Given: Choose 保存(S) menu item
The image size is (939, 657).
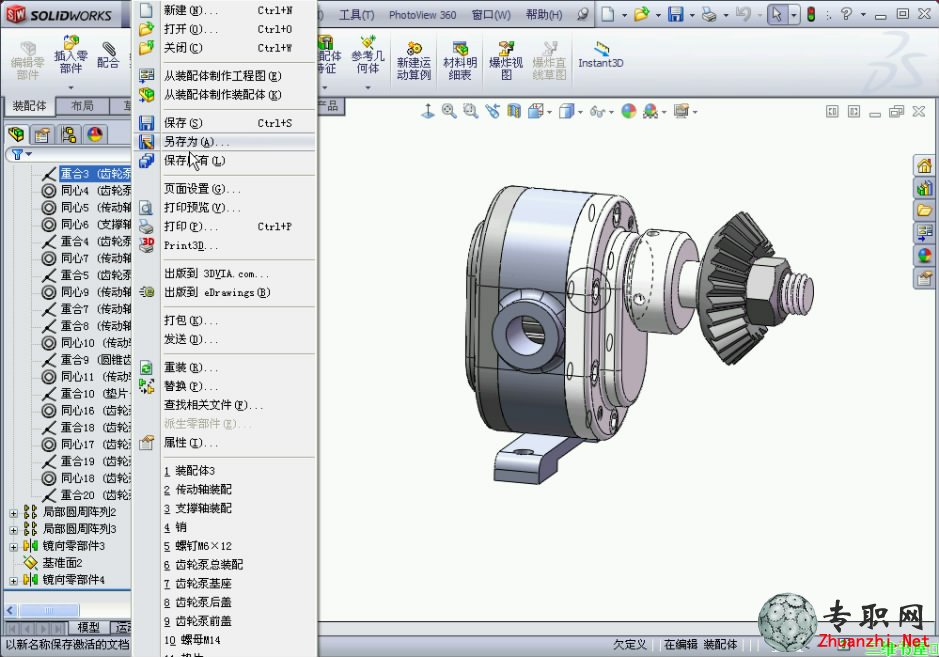Looking at the screenshot, I should [226, 123].
